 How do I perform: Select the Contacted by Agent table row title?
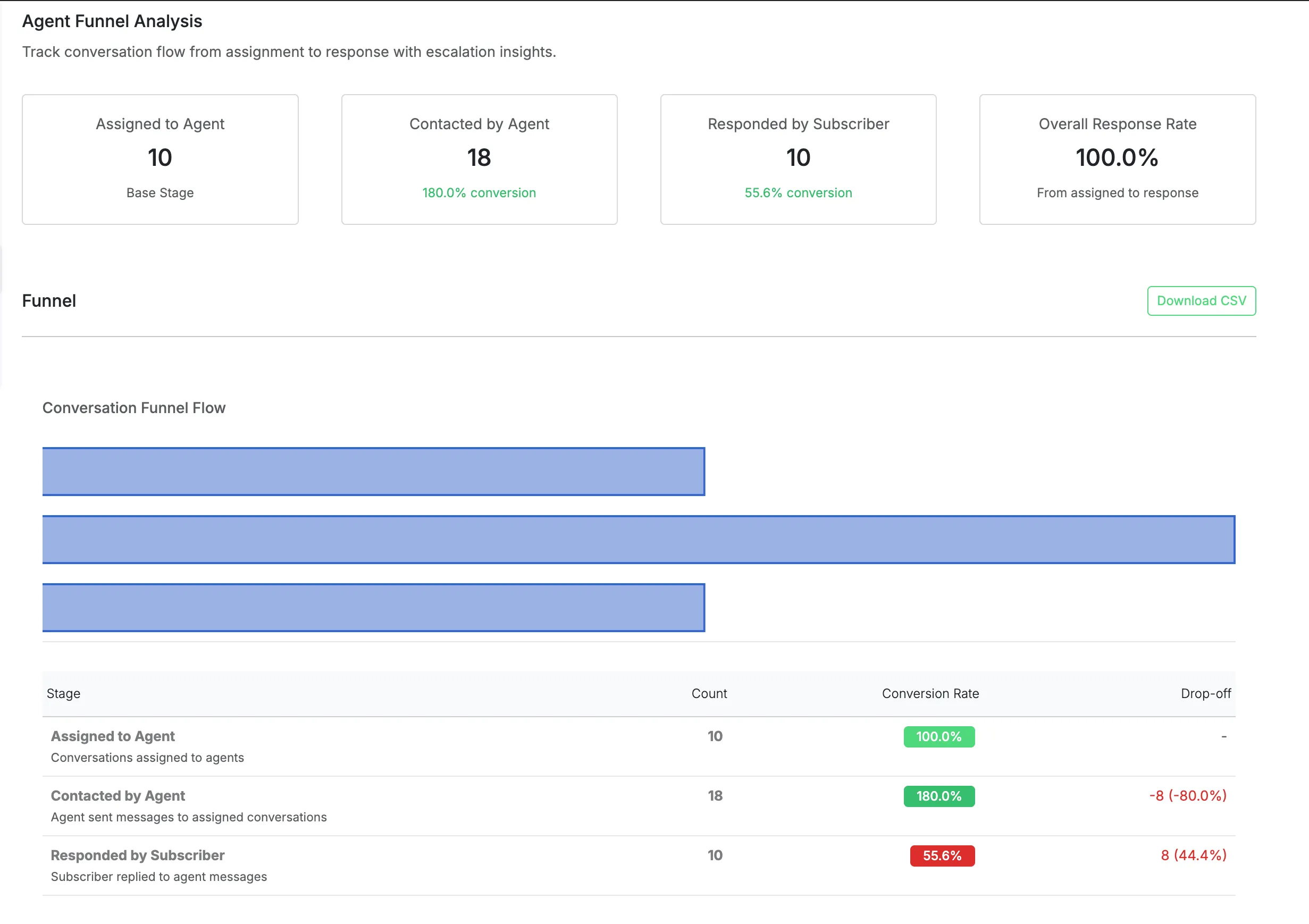point(118,795)
